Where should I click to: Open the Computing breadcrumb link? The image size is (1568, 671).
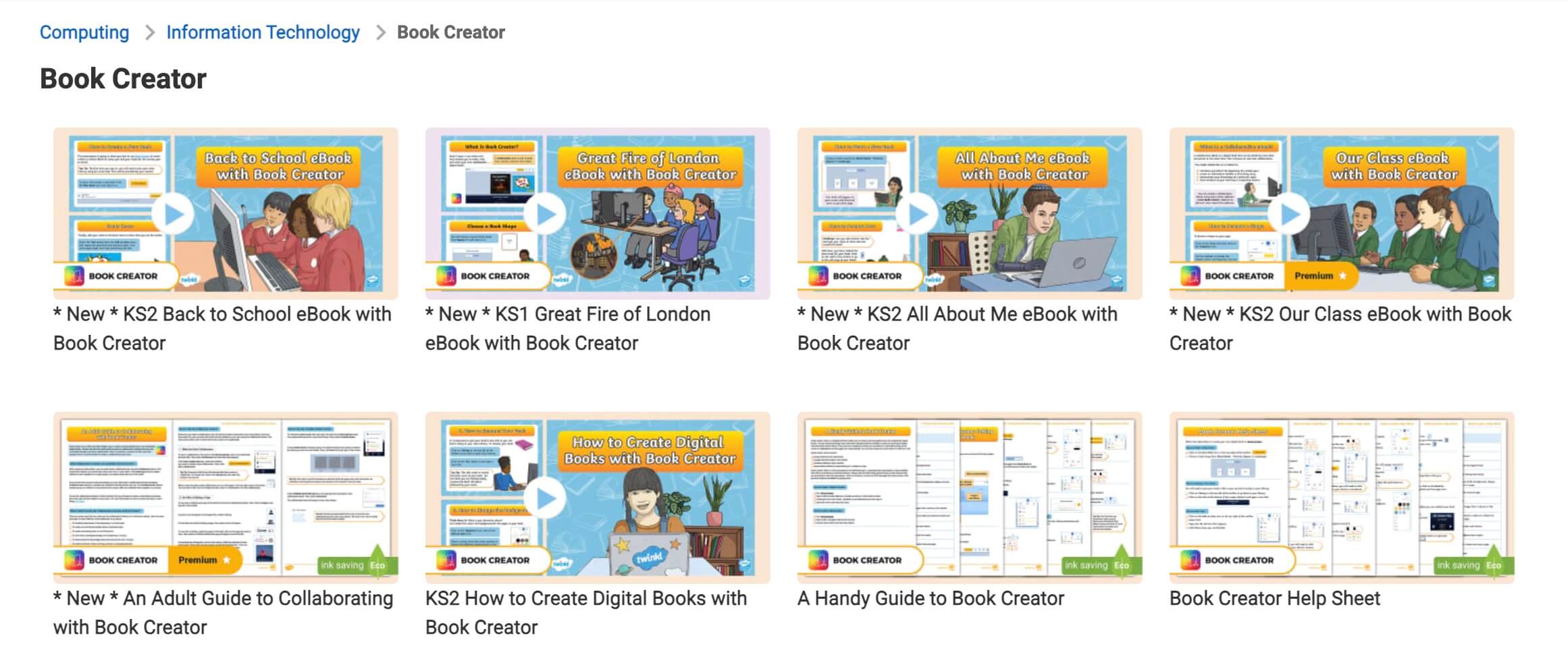coord(84,32)
